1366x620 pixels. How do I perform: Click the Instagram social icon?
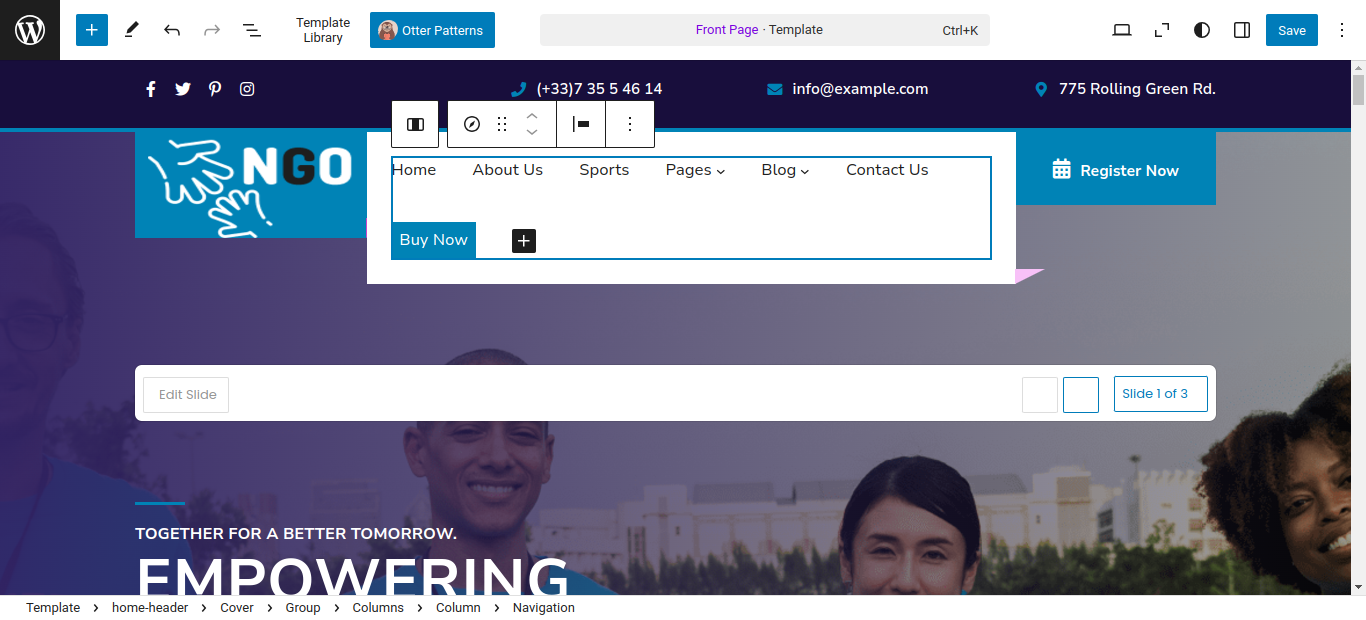pyautogui.click(x=247, y=89)
